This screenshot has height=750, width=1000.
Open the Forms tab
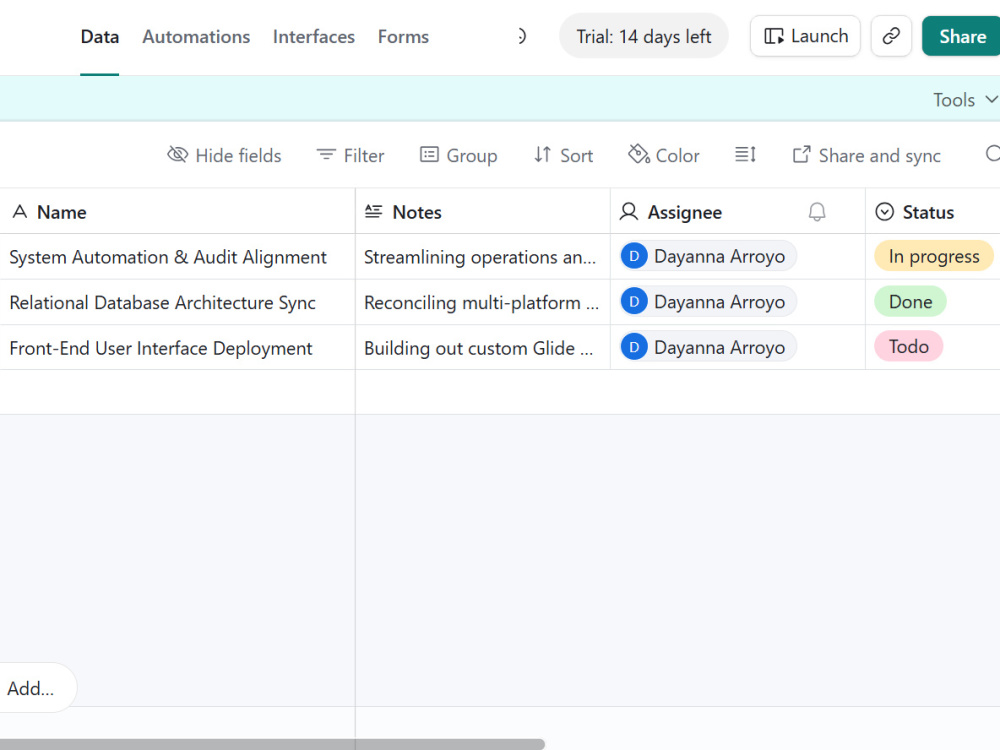click(403, 37)
